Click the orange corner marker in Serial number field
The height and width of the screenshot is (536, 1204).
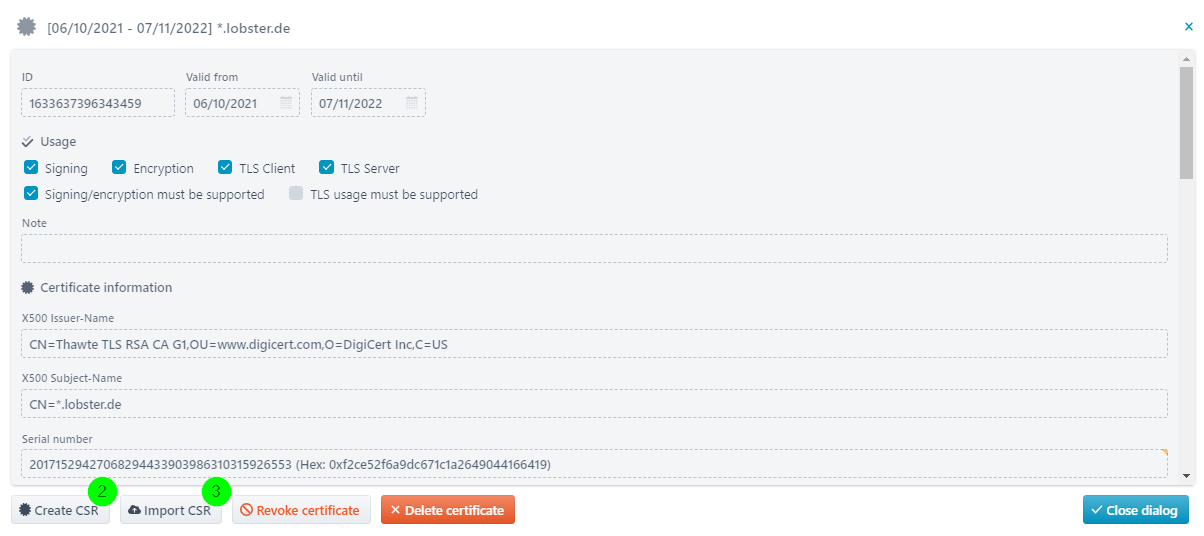pos(1164,453)
